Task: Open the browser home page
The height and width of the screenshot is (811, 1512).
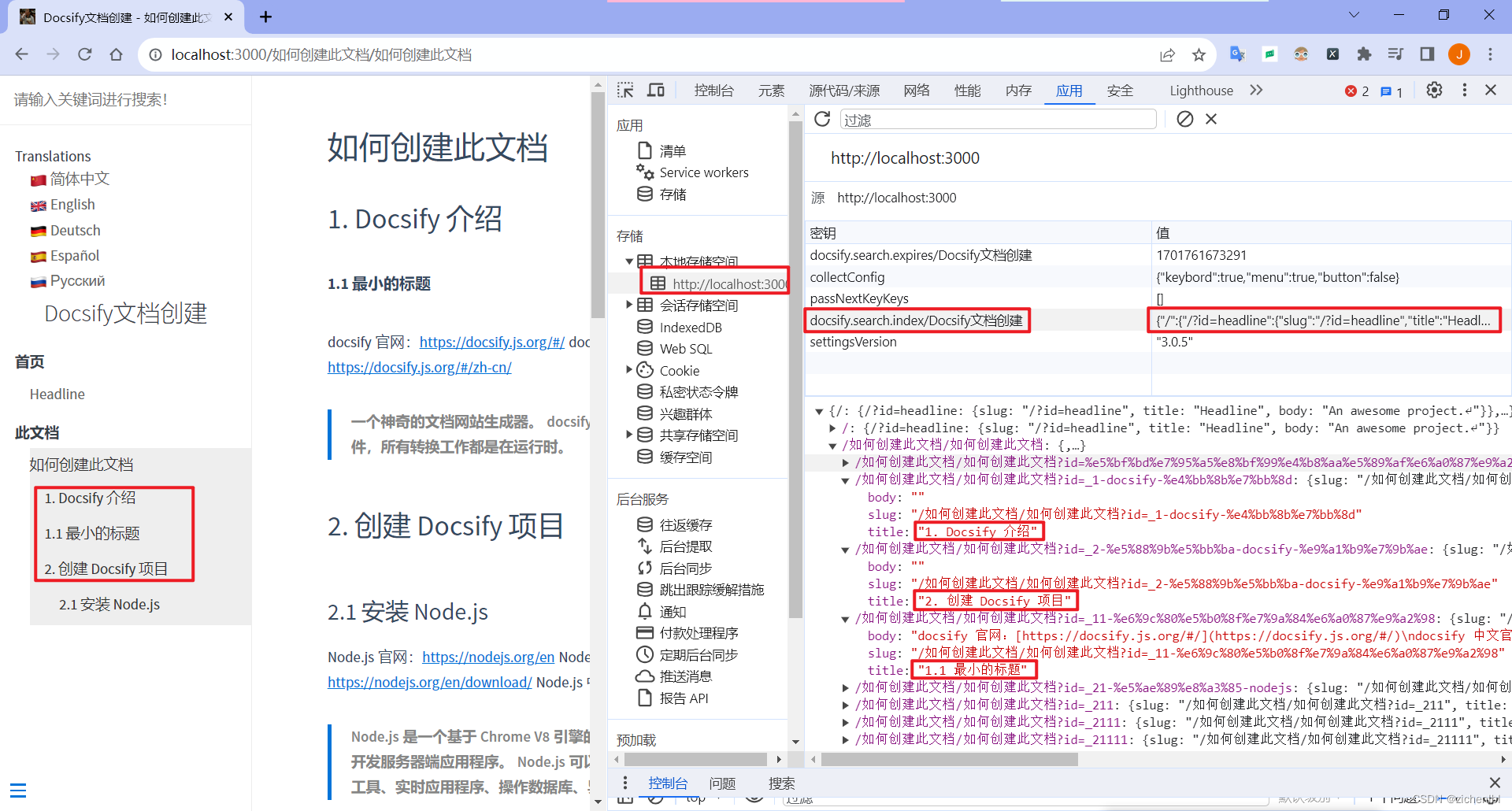Action: (x=117, y=54)
